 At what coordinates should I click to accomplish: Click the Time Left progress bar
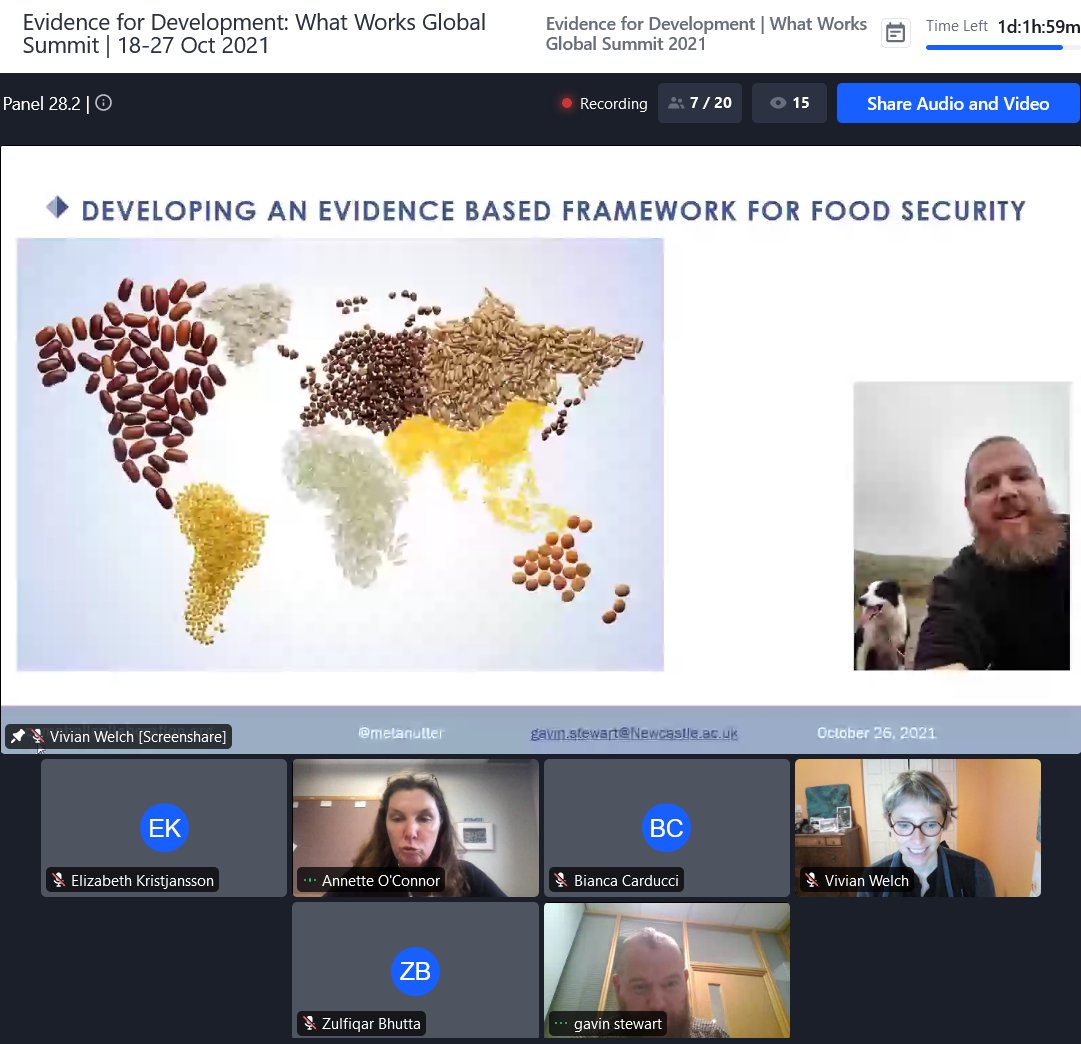pyautogui.click(x=1002, y=48)
